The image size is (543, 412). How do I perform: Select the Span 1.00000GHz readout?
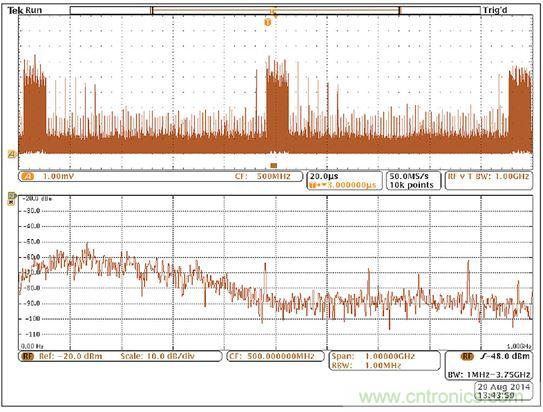373,356
